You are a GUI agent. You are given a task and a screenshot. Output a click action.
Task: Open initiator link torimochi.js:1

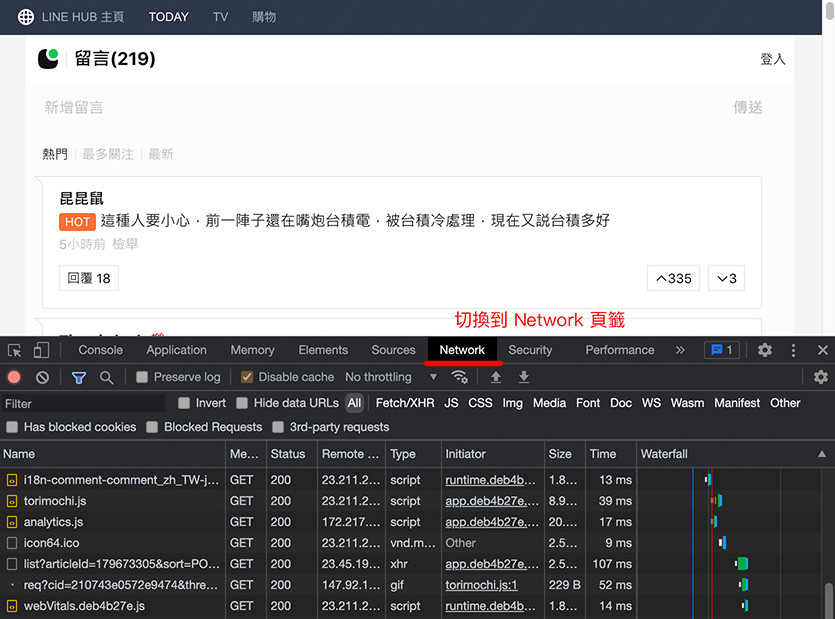(481, 585)
